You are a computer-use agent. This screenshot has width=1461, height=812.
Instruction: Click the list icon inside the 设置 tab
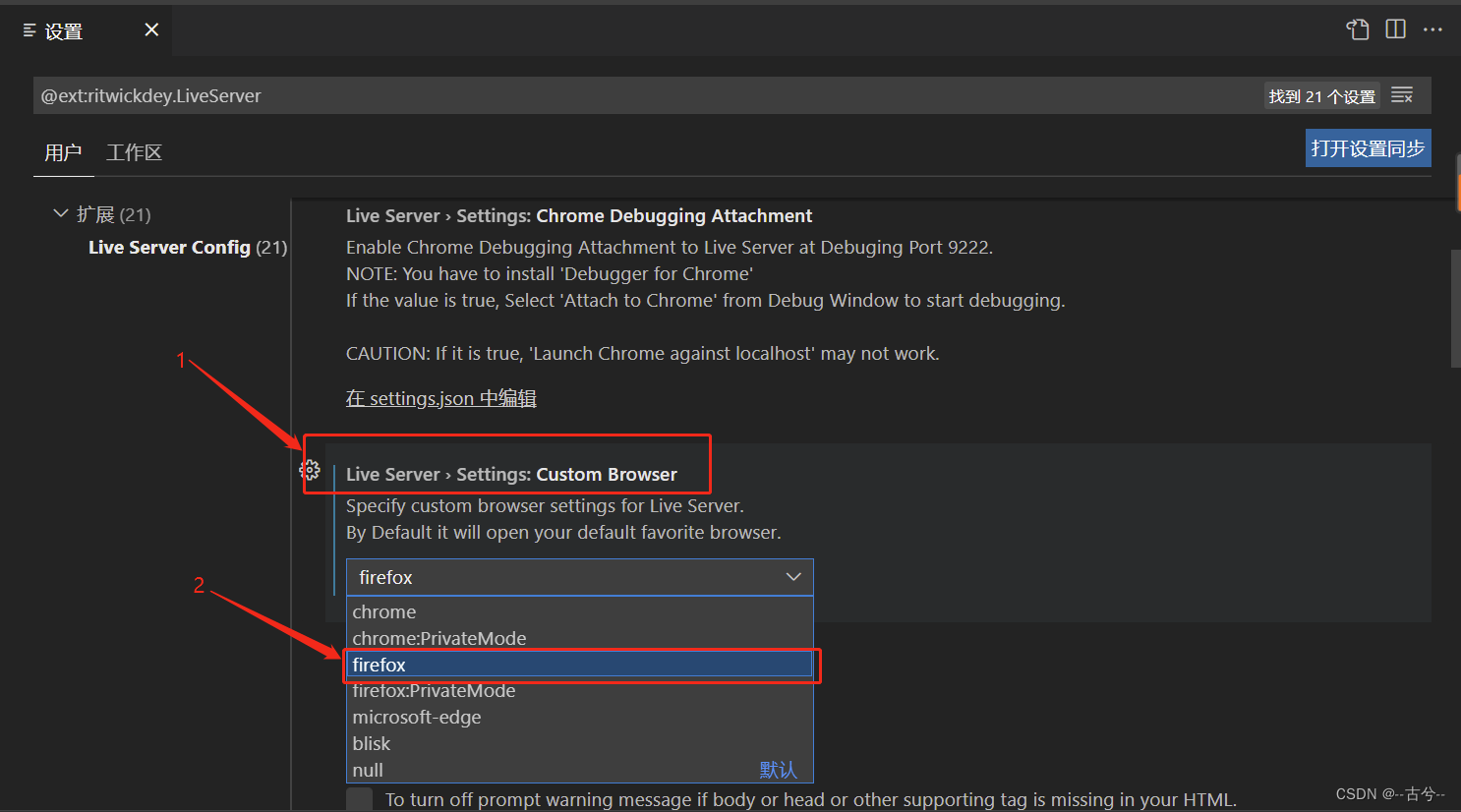coord(29,29)
